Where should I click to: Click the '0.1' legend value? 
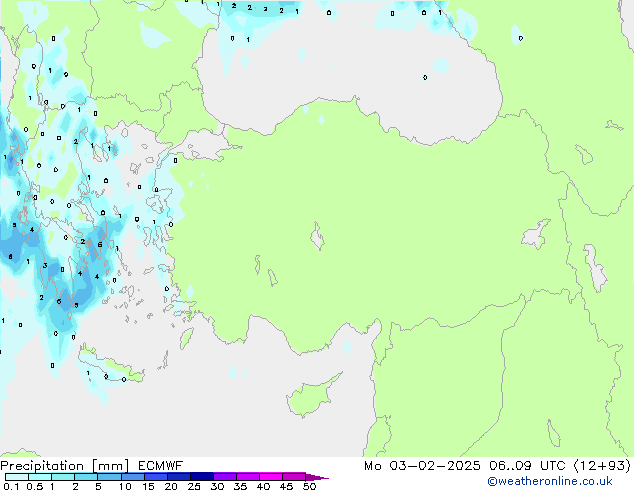tap(11, 486)
